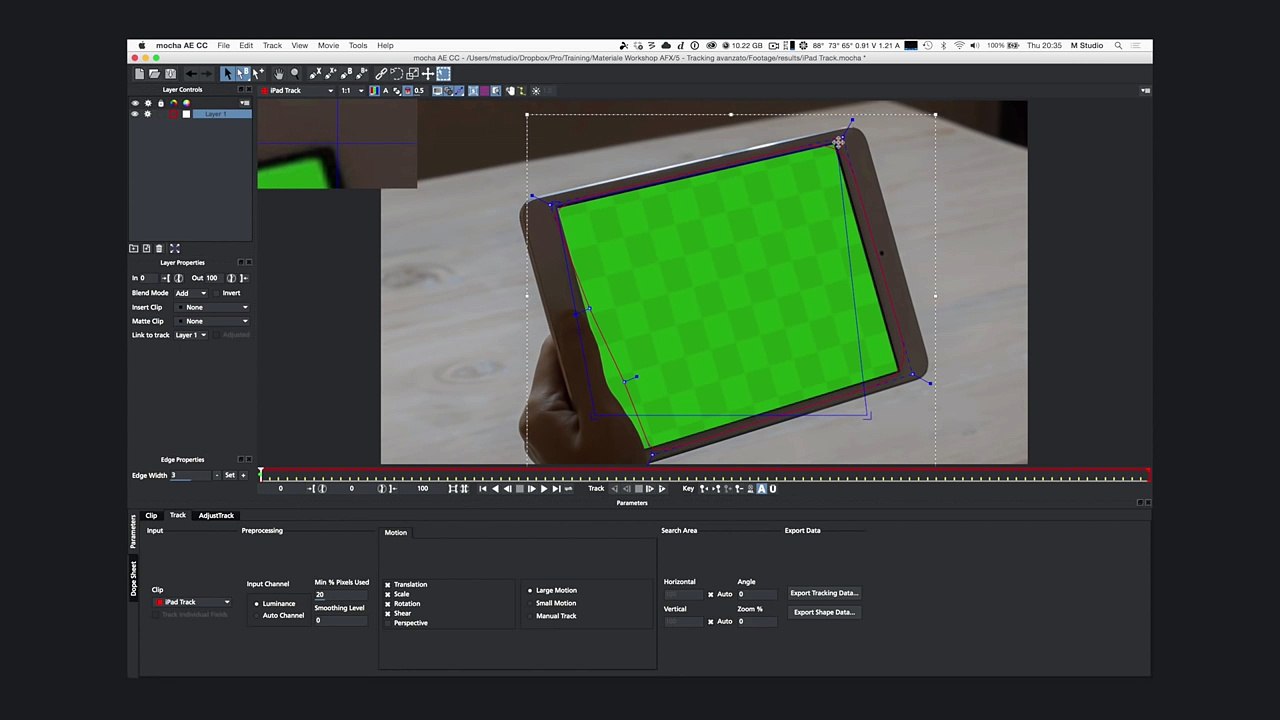Click Layer 1 red color swatch
Screen dimensions: 1280x720
pos(174,114)
